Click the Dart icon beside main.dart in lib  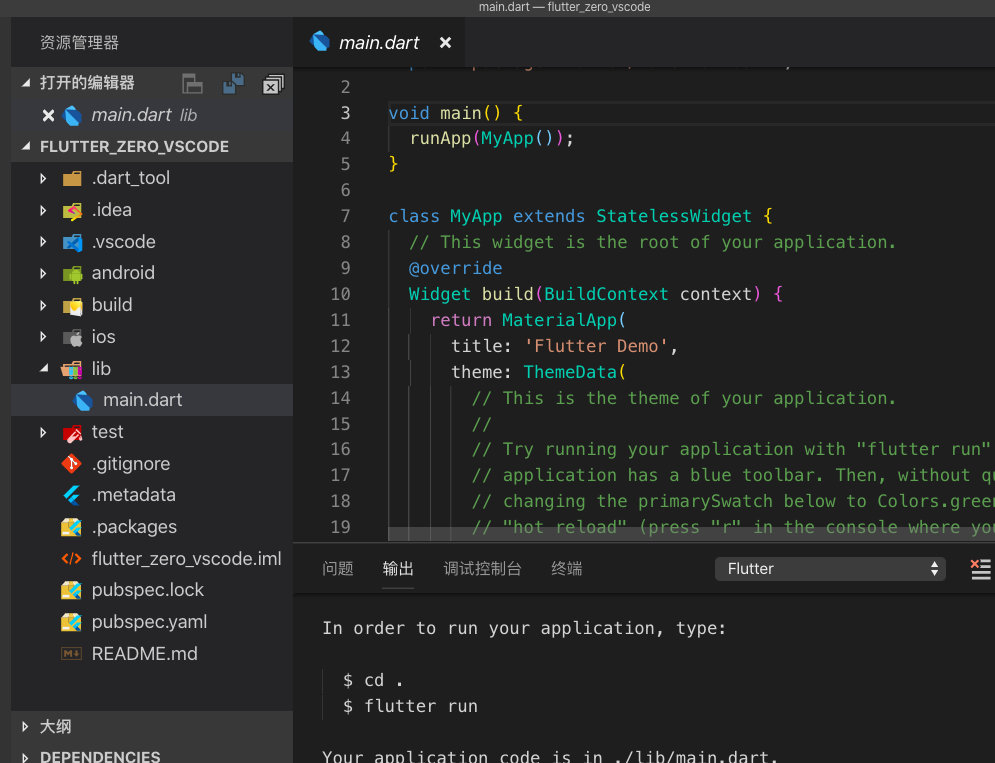(x=83, y=401)
